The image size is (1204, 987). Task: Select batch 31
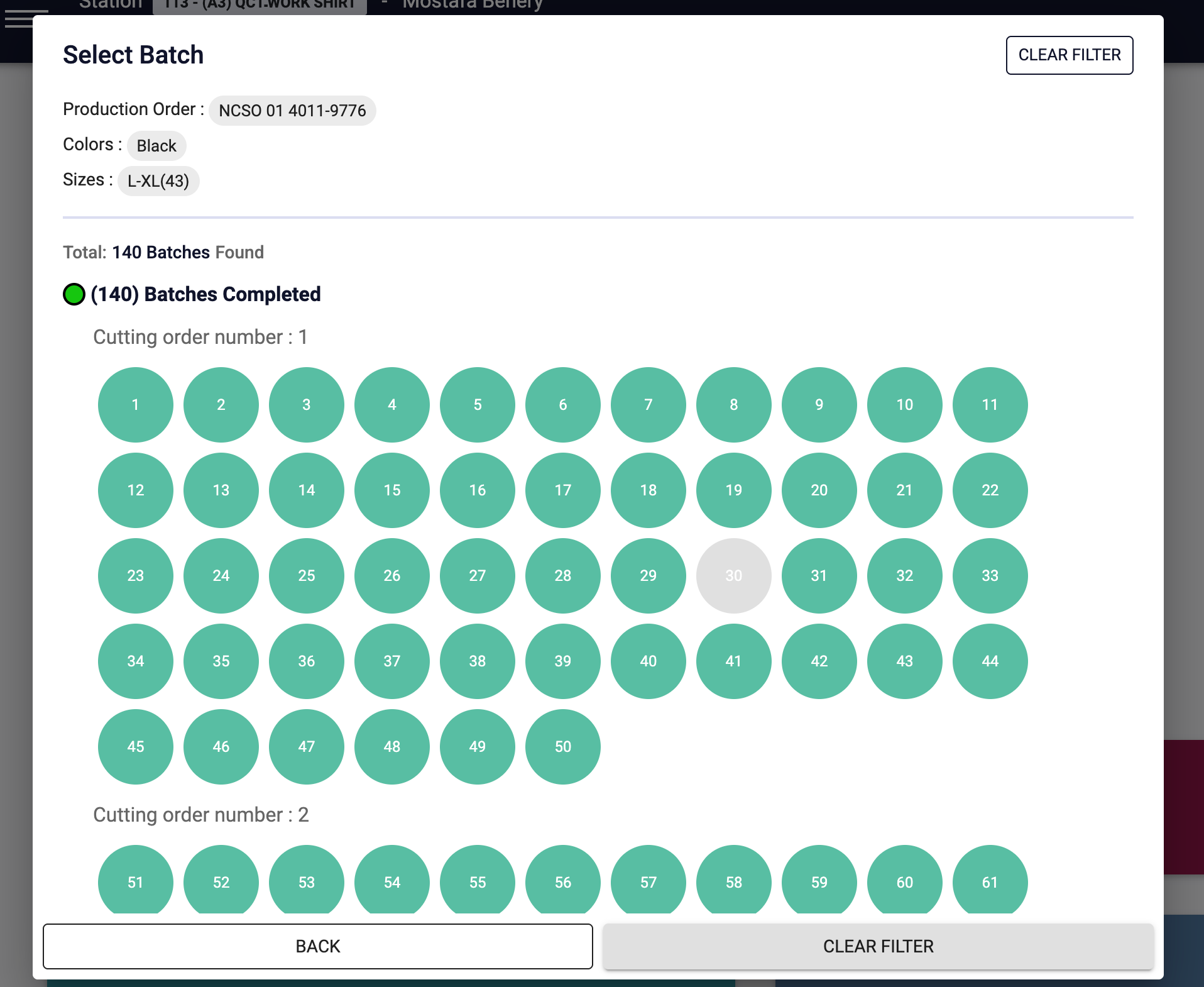[x=819, y=576]
